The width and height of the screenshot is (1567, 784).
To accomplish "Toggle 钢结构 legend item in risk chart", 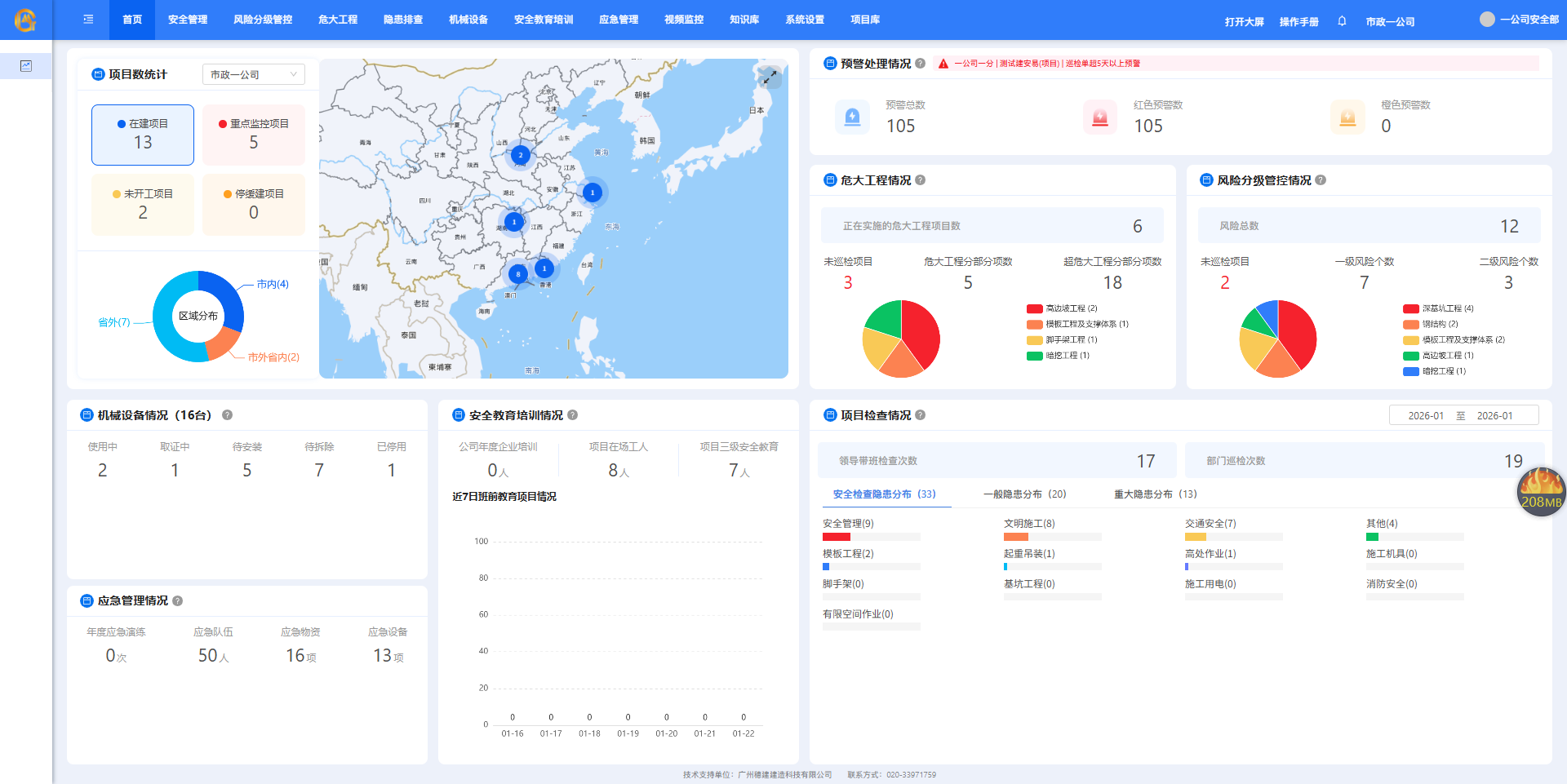I will [1431, 324].
